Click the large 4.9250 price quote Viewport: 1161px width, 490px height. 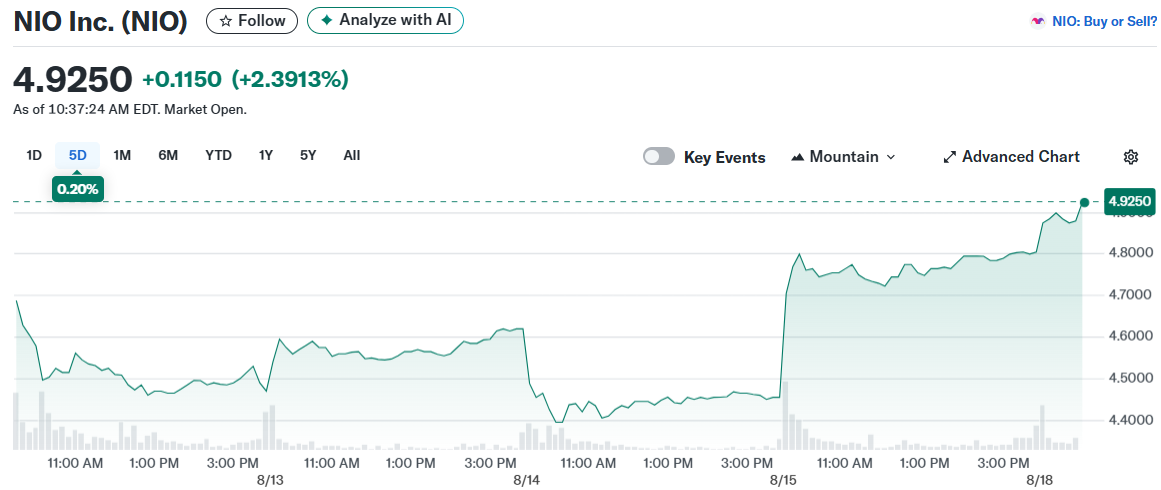point(73,79)
